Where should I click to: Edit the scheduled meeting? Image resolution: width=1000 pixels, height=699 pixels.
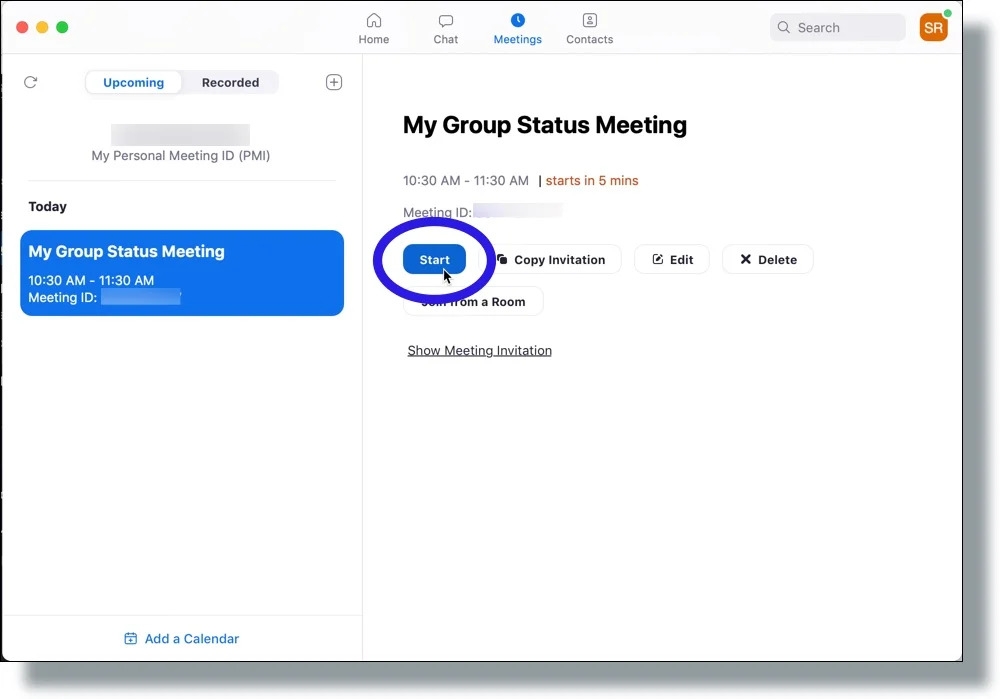[x=672, y=260]
